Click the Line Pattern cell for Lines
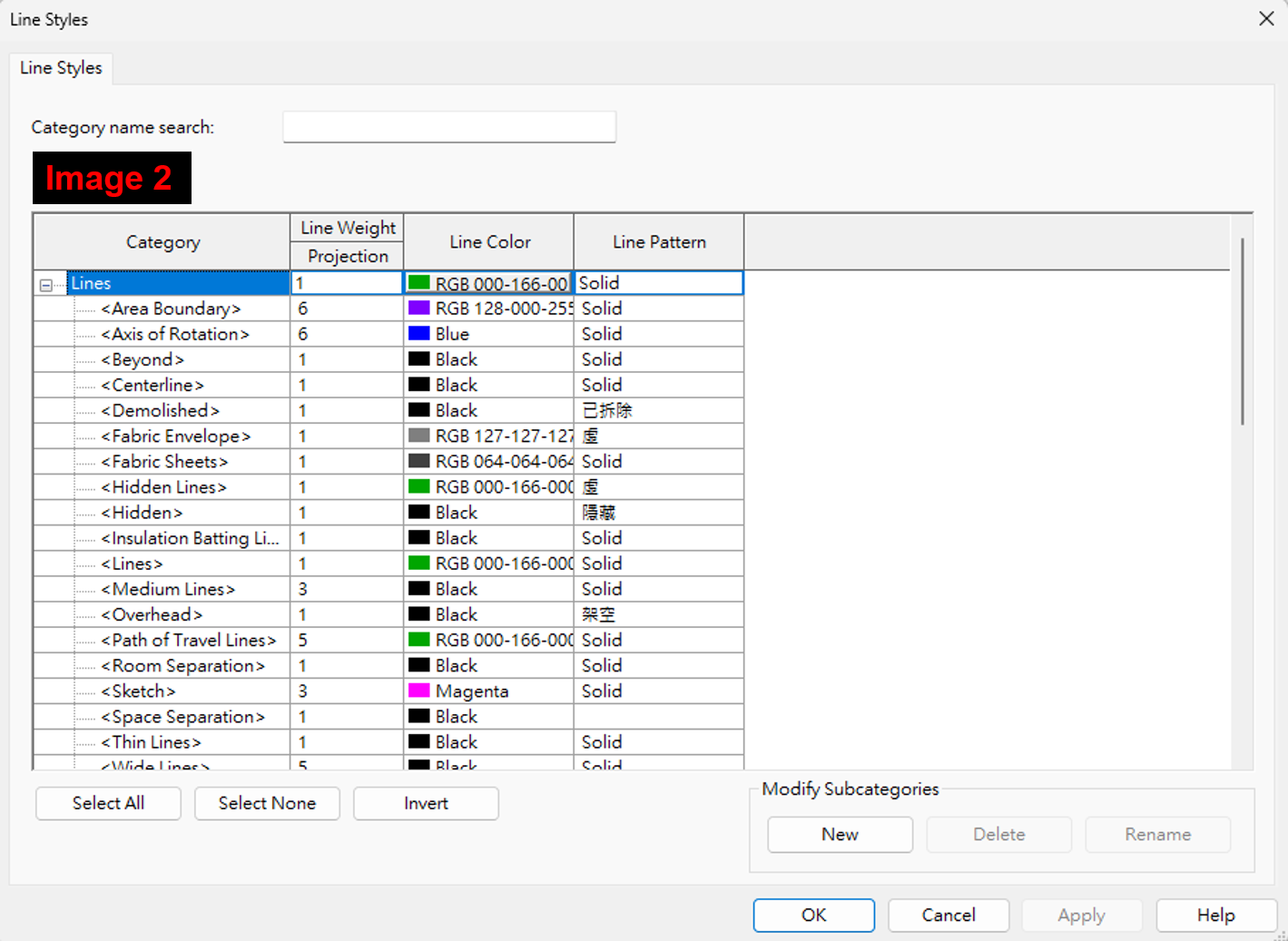 tap(657, 282)
